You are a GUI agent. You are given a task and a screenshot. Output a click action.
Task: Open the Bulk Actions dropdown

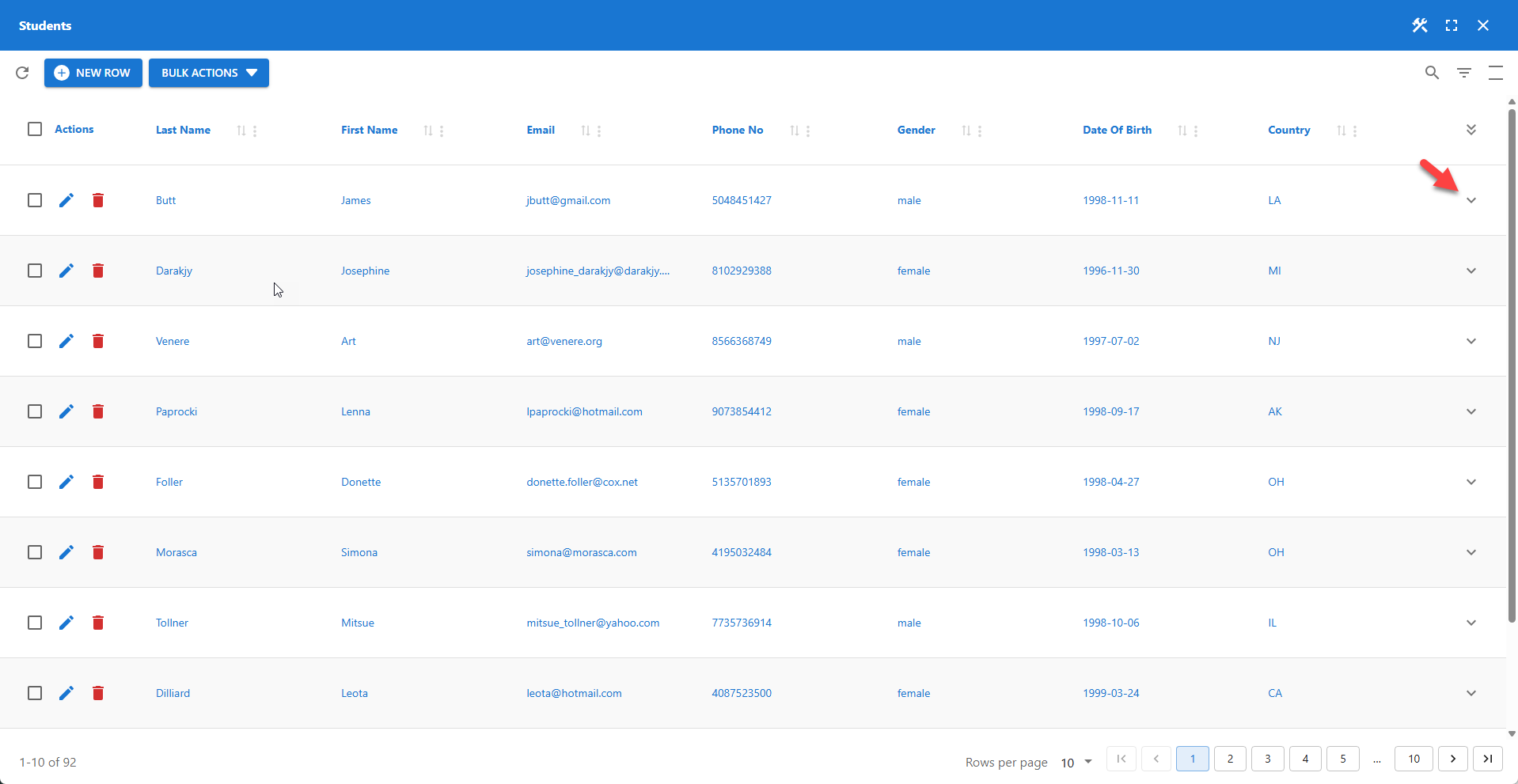tap(208, 73)
